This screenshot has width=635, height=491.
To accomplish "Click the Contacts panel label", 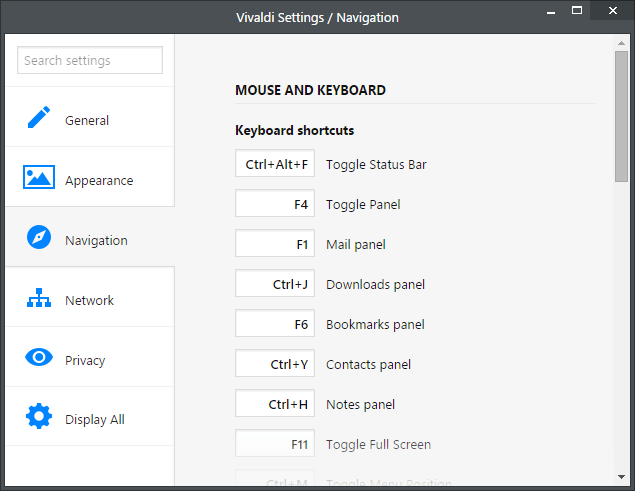I will tap(369, 365).
